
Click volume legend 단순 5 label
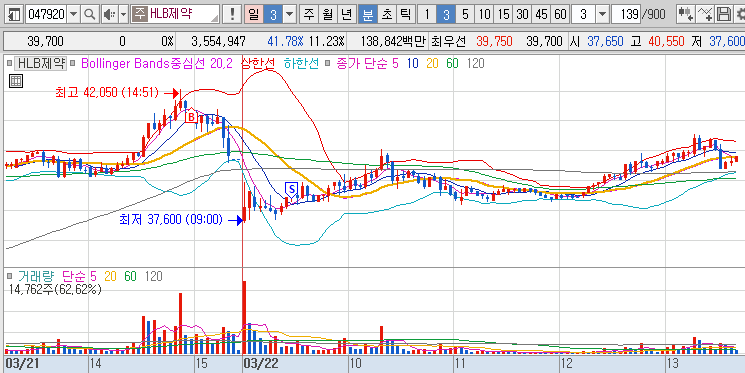[x=80, y=276]
